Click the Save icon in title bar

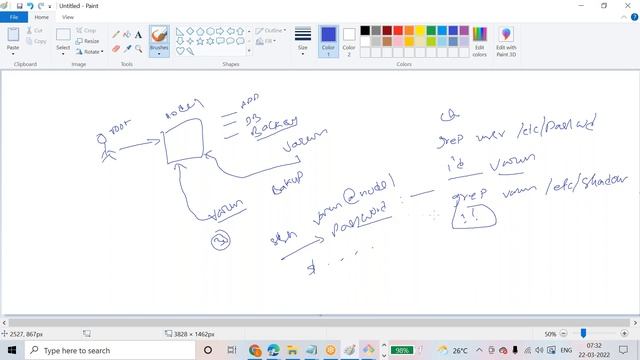(x=19, y=6)
